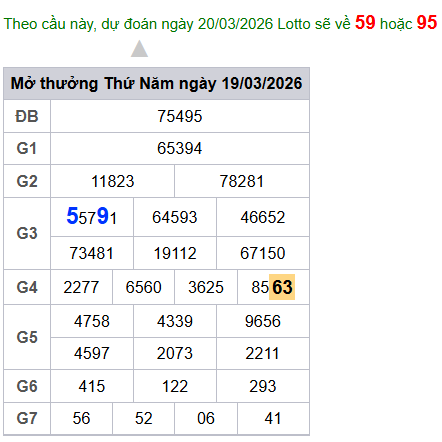The width and height of the screenshot is (442, 442).
Task: Click the G4 row label
Action: [x=27, y=287]
